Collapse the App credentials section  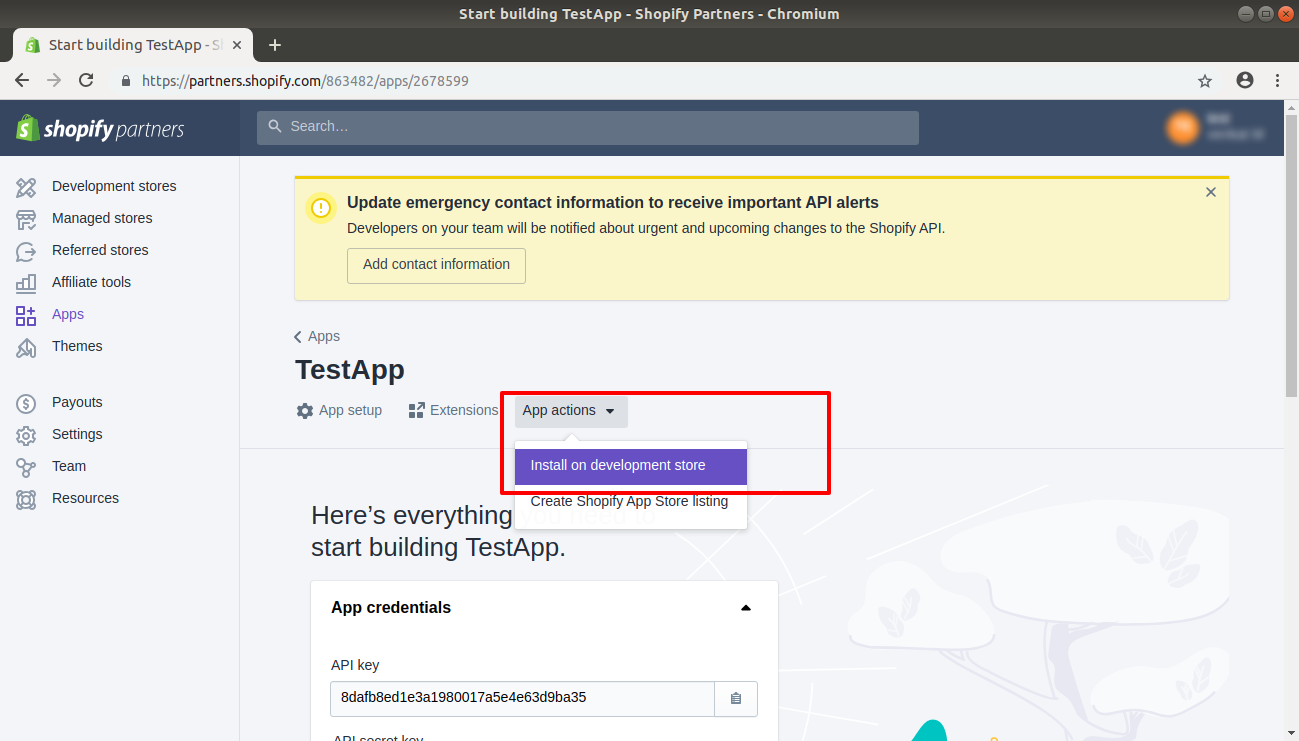pyautogui.click(x=746, y=608)
